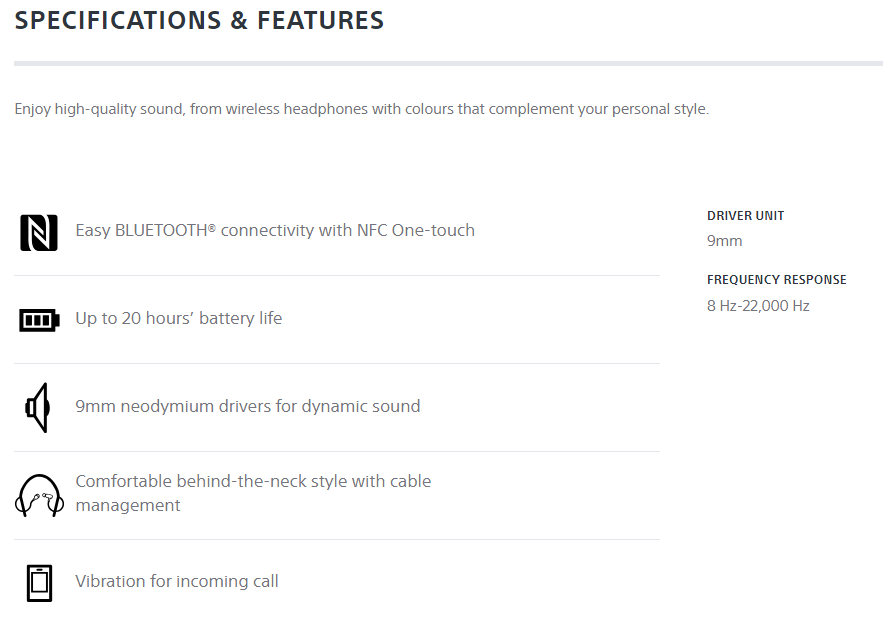The image size is (883, 627).
Task: Click the NFC logo icon
Action: coord(39,233)
